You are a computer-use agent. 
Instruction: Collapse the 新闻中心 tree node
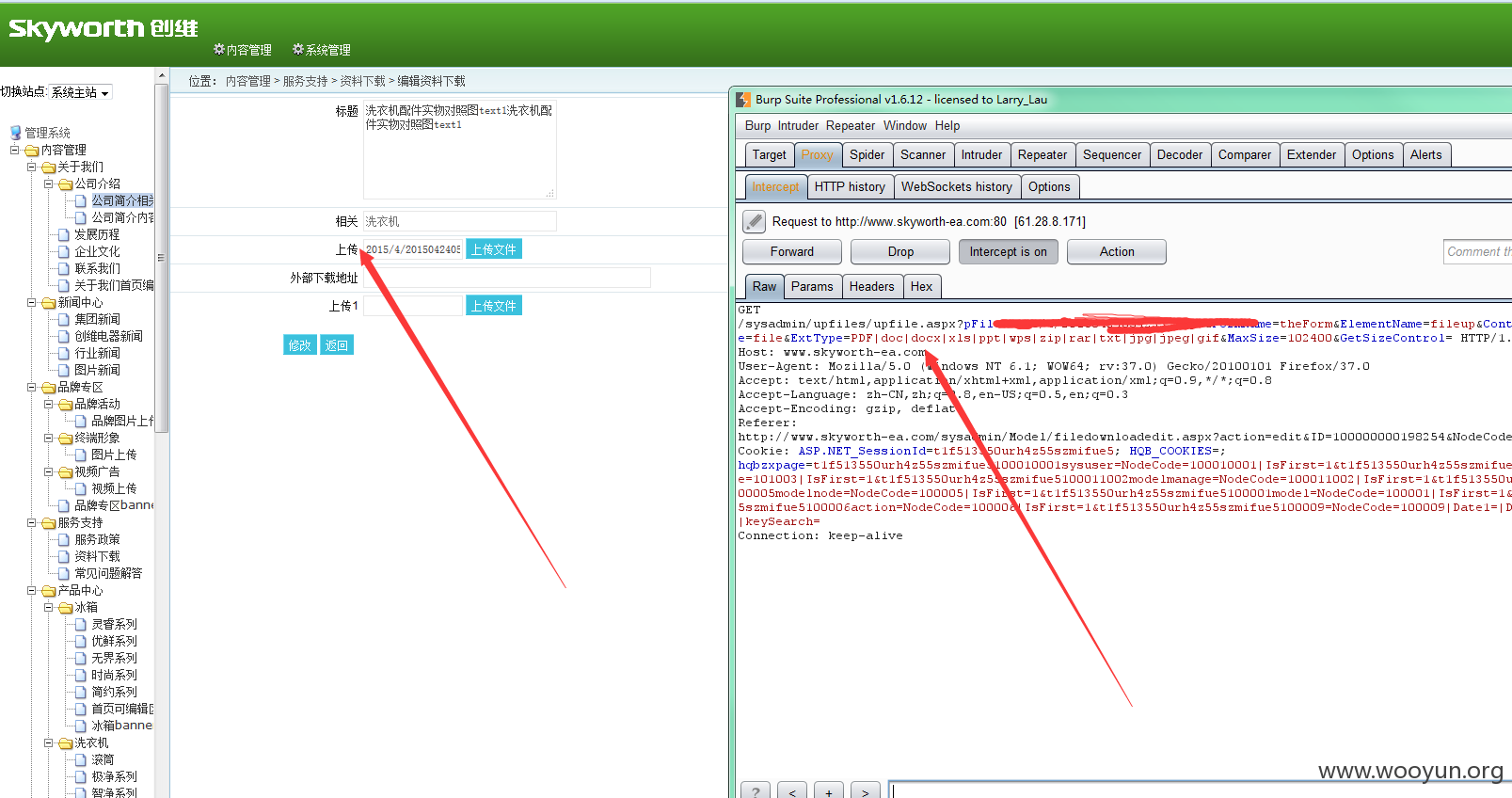[31, 302]
